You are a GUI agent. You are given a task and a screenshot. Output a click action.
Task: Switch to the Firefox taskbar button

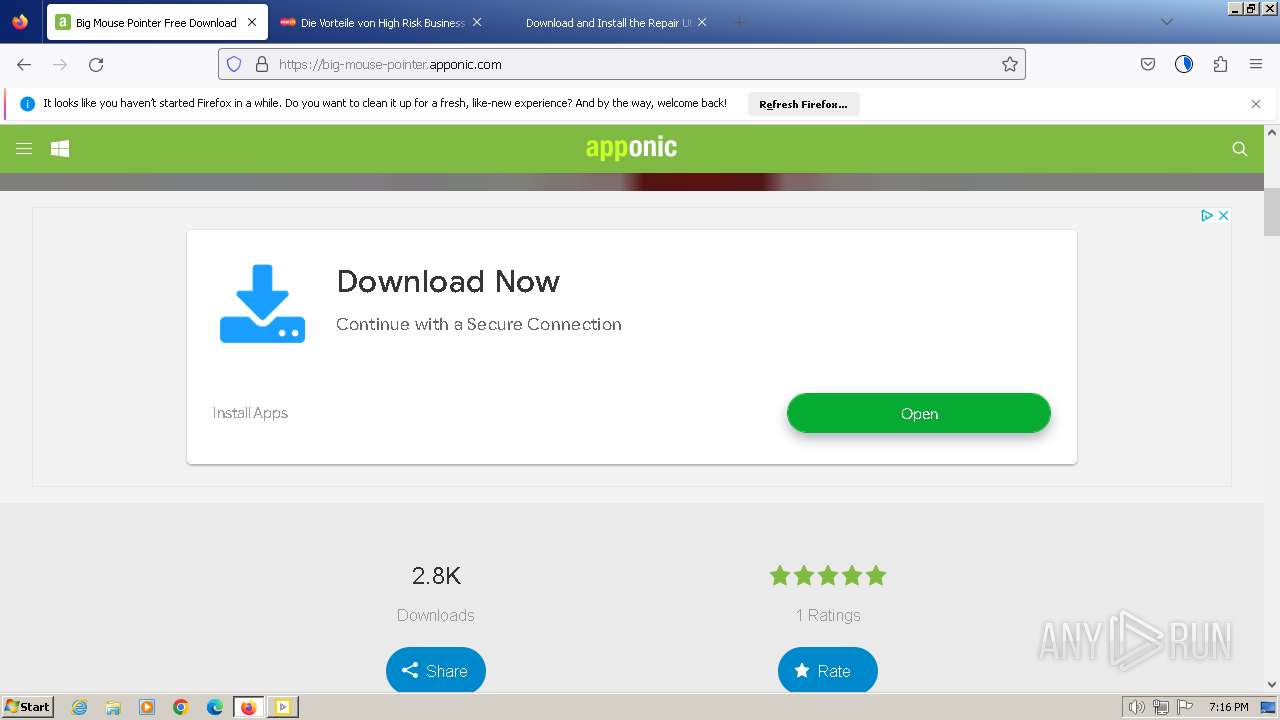[249, 707]
